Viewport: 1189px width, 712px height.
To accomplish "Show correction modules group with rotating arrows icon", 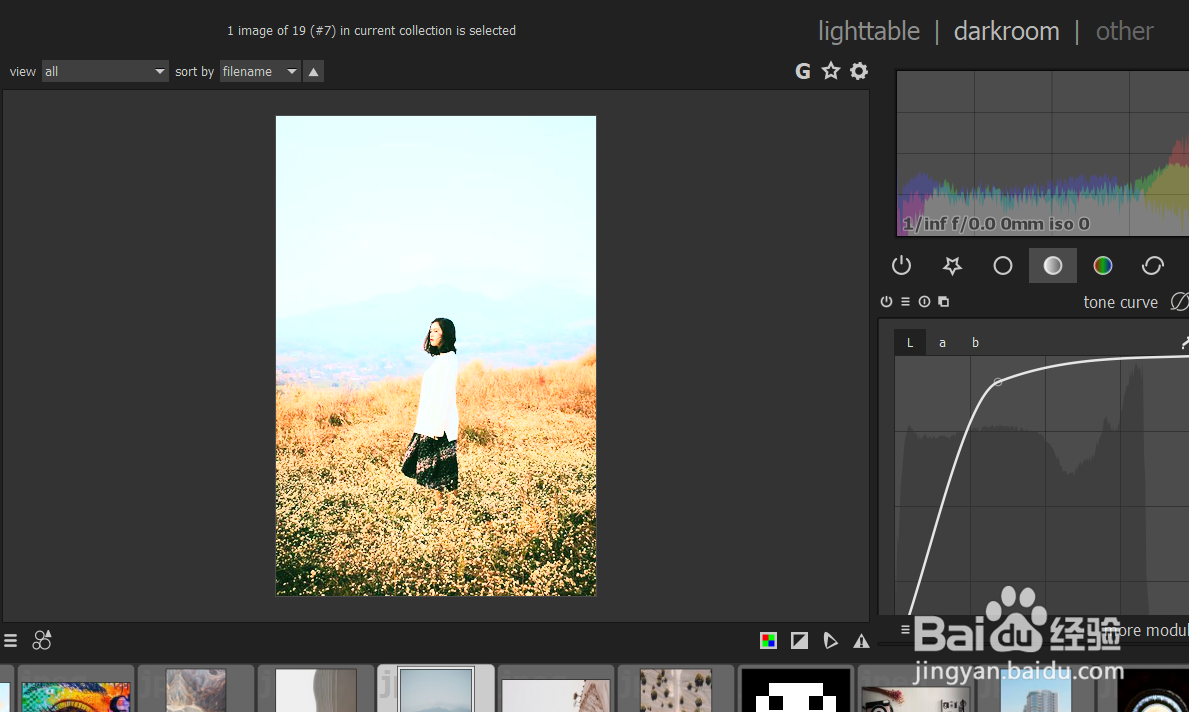I will pos(1153,265).
